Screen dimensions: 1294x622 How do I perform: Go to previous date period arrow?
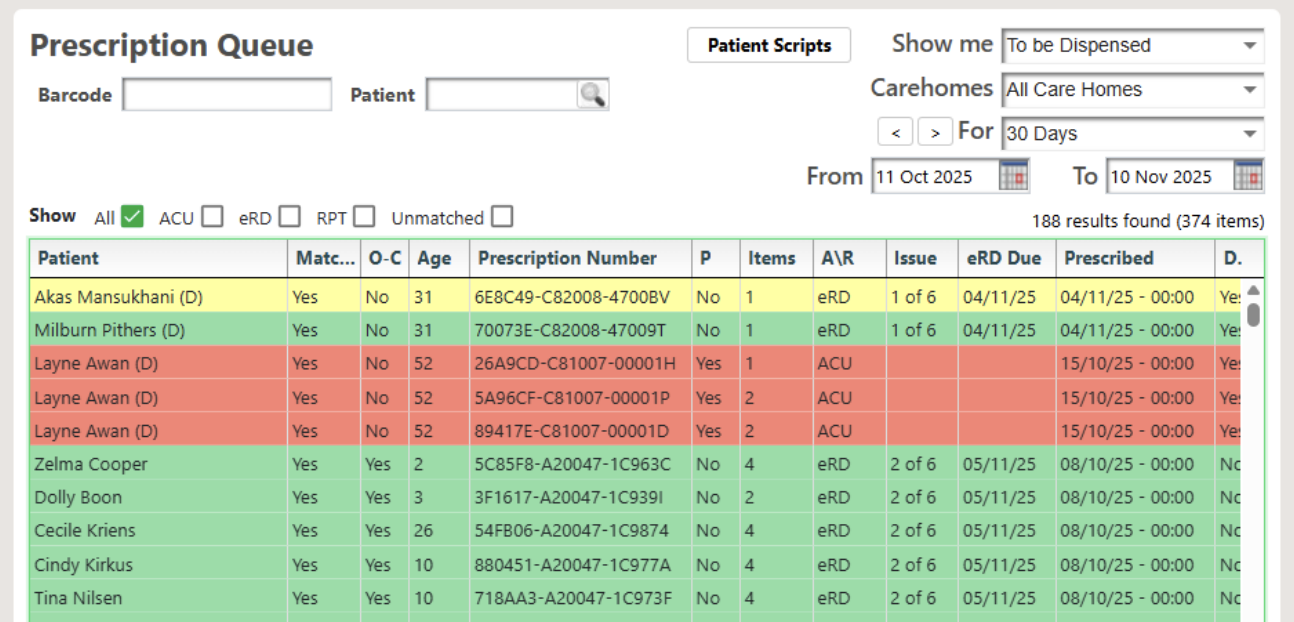(x=895, y=132)
